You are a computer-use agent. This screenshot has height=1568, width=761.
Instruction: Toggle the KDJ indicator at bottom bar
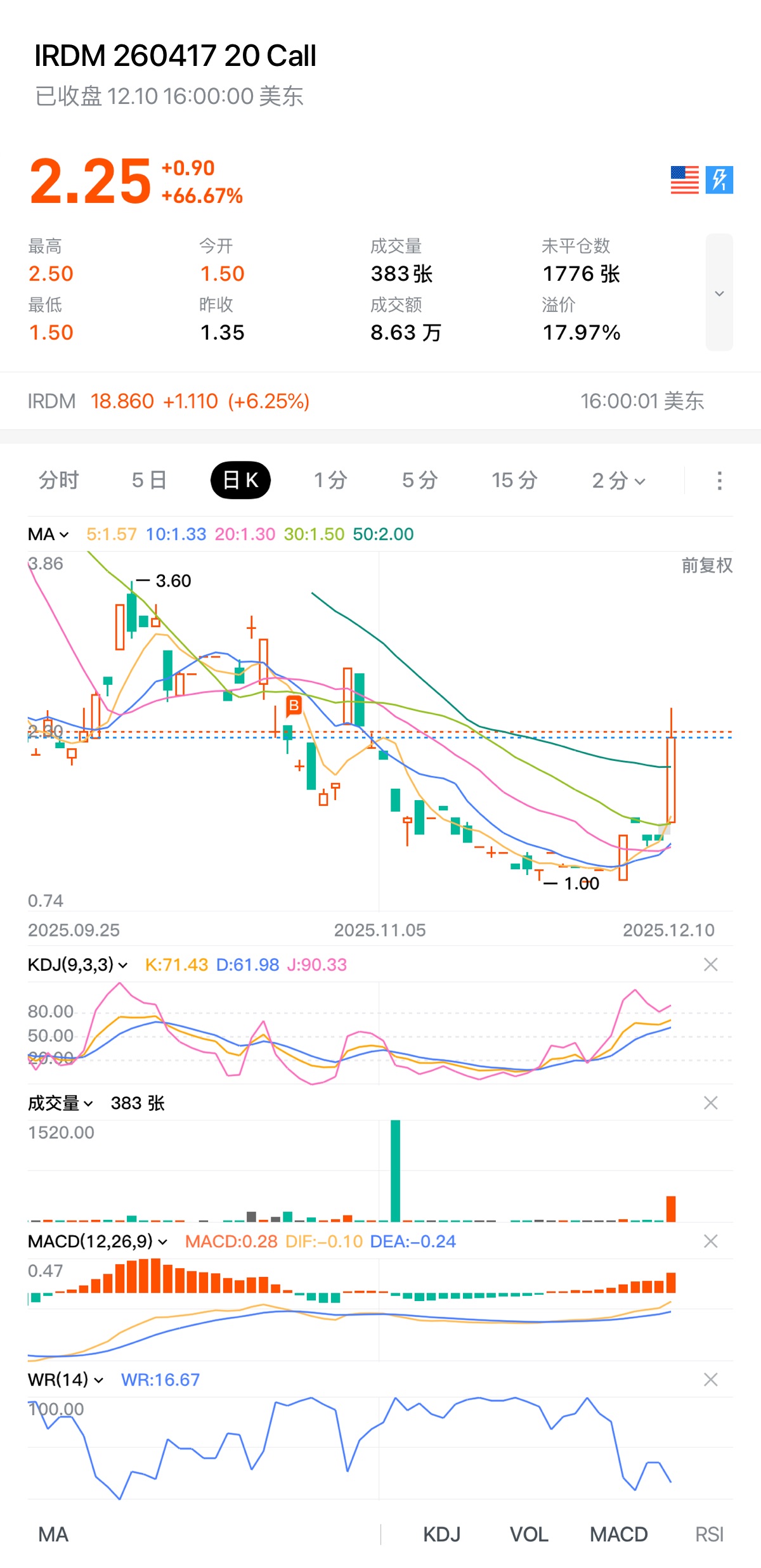(441, 1534)
